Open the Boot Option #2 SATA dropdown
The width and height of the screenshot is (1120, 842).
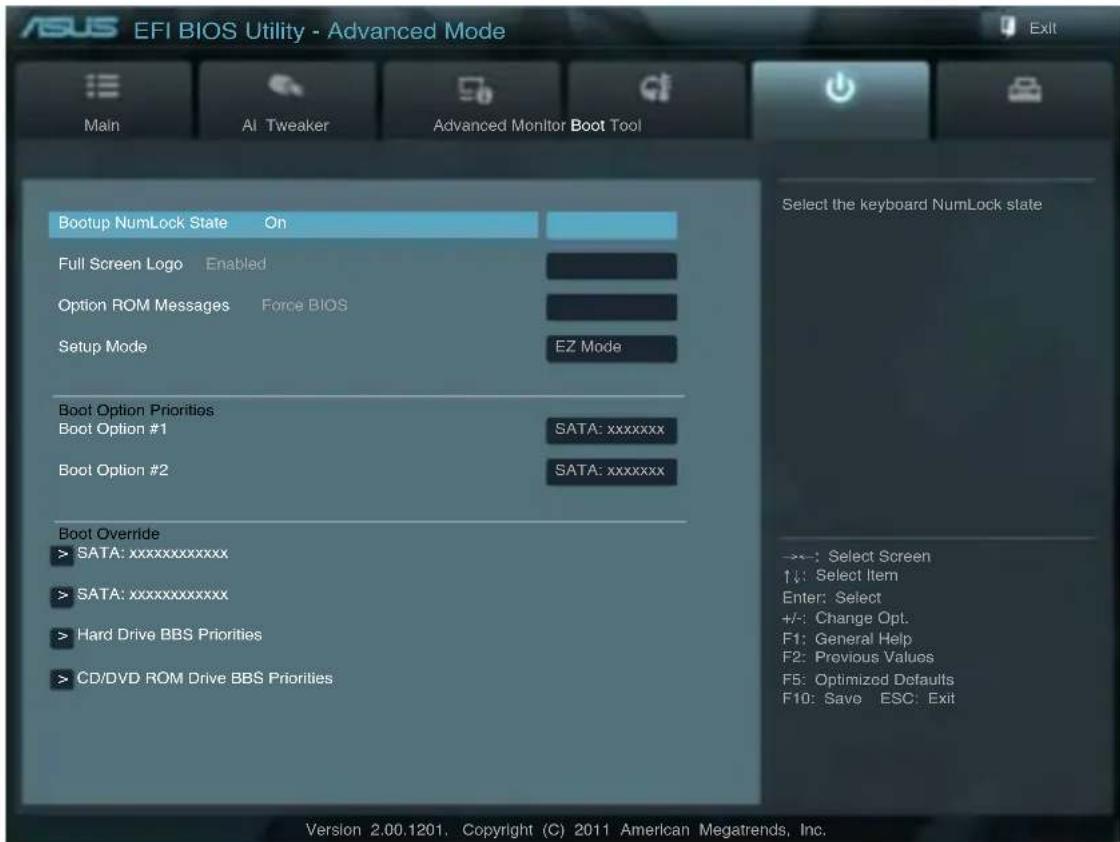click(611, 471)
